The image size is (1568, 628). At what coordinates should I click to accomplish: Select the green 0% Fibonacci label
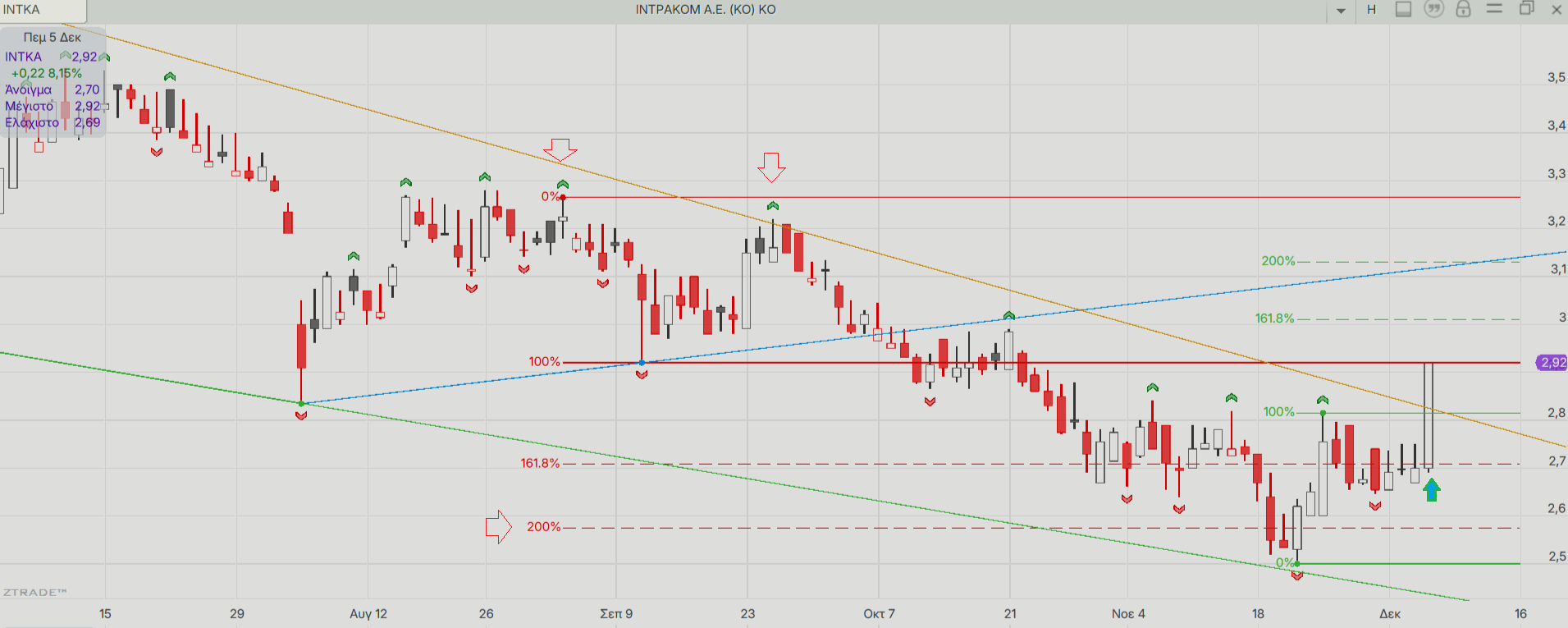pyautogui.click(x=1284, y=562)
